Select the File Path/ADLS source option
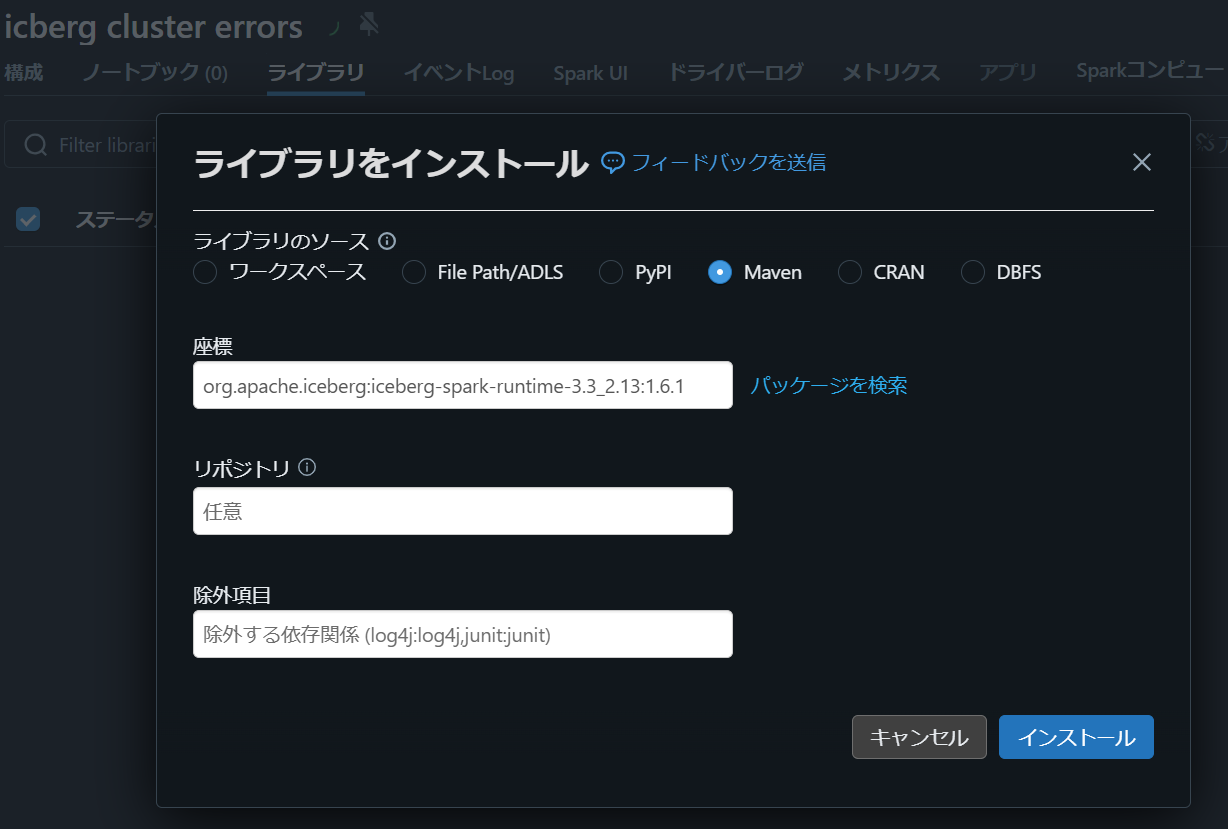This screenshot has height=829, width=1228. point(414,272)
